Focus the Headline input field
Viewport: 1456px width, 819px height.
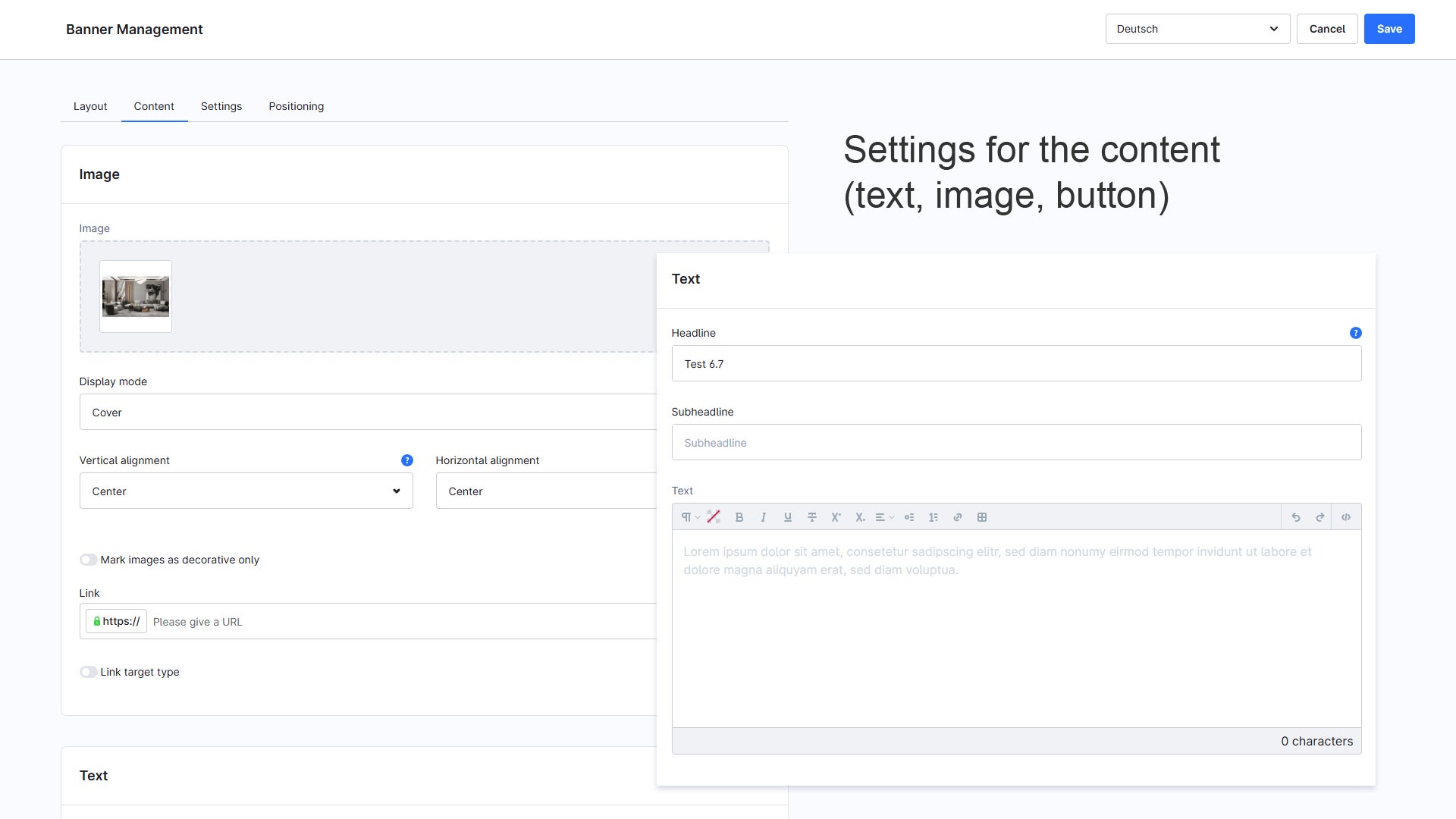(x=1016, y=363)
